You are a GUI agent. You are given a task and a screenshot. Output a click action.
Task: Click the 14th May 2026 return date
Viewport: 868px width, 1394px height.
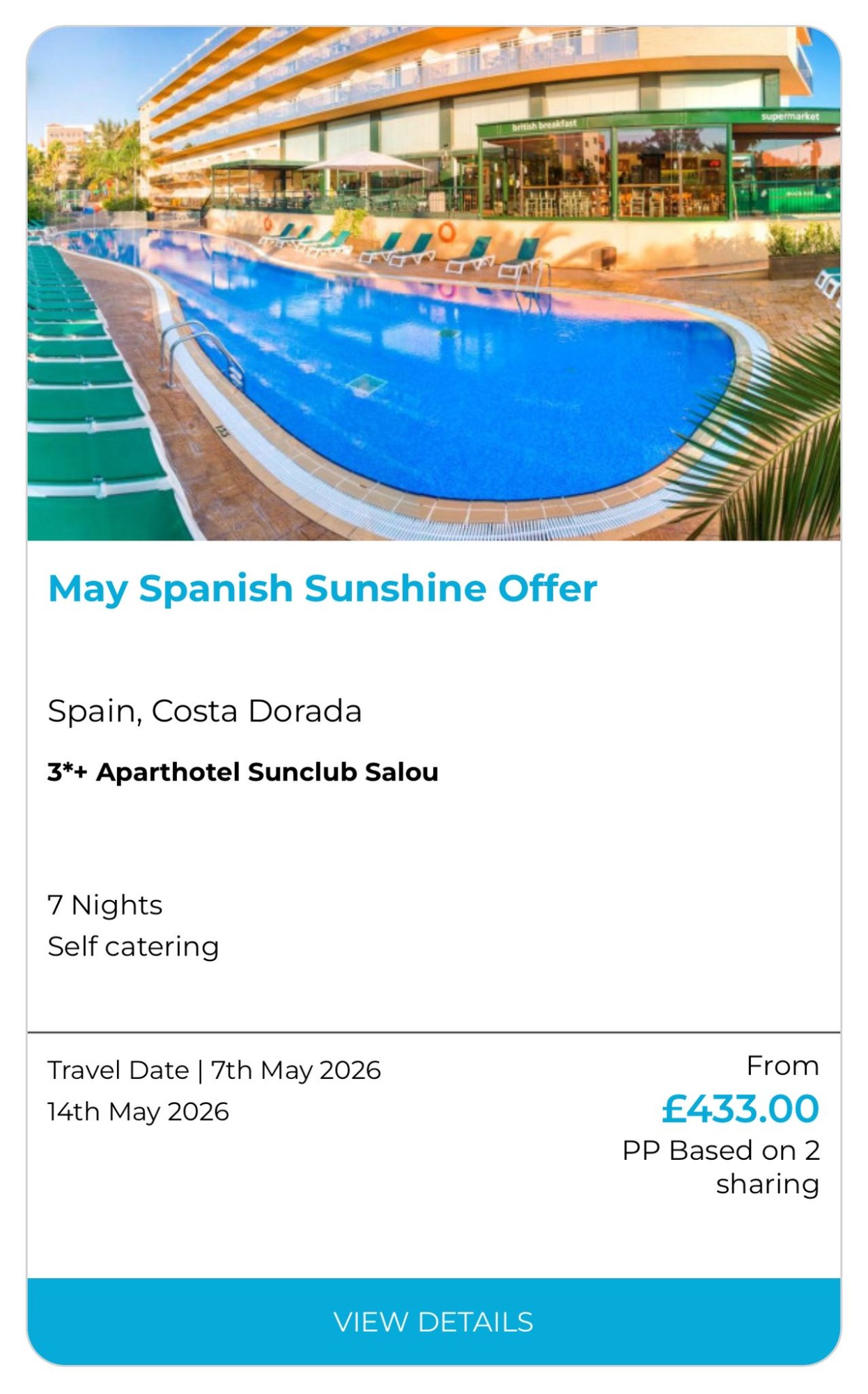(138, 1112)
